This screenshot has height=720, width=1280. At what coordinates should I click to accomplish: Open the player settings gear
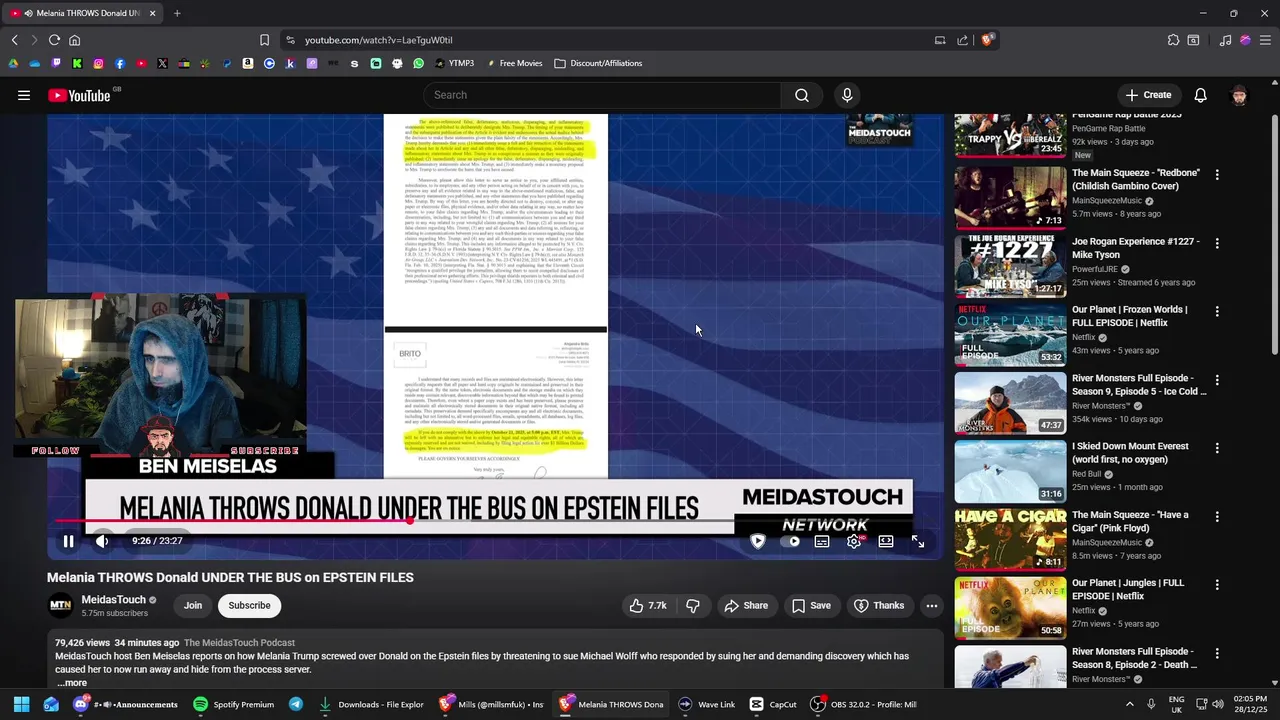(x=854, y=541)
